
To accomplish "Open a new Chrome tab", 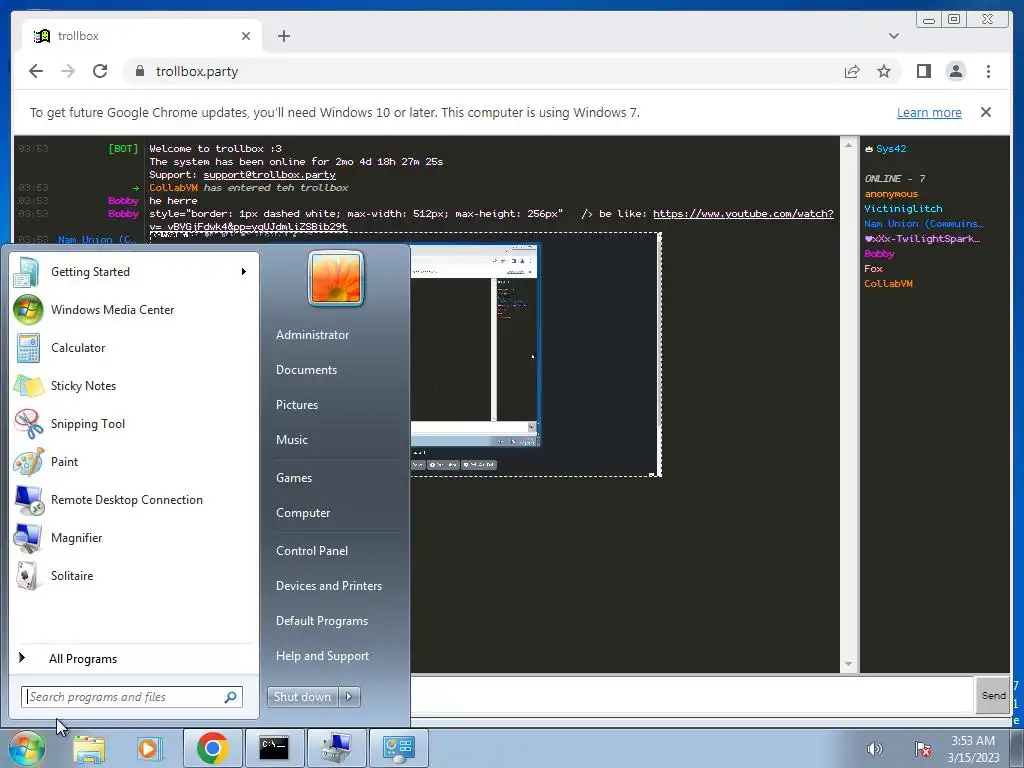I will click(x=283, y=36).
